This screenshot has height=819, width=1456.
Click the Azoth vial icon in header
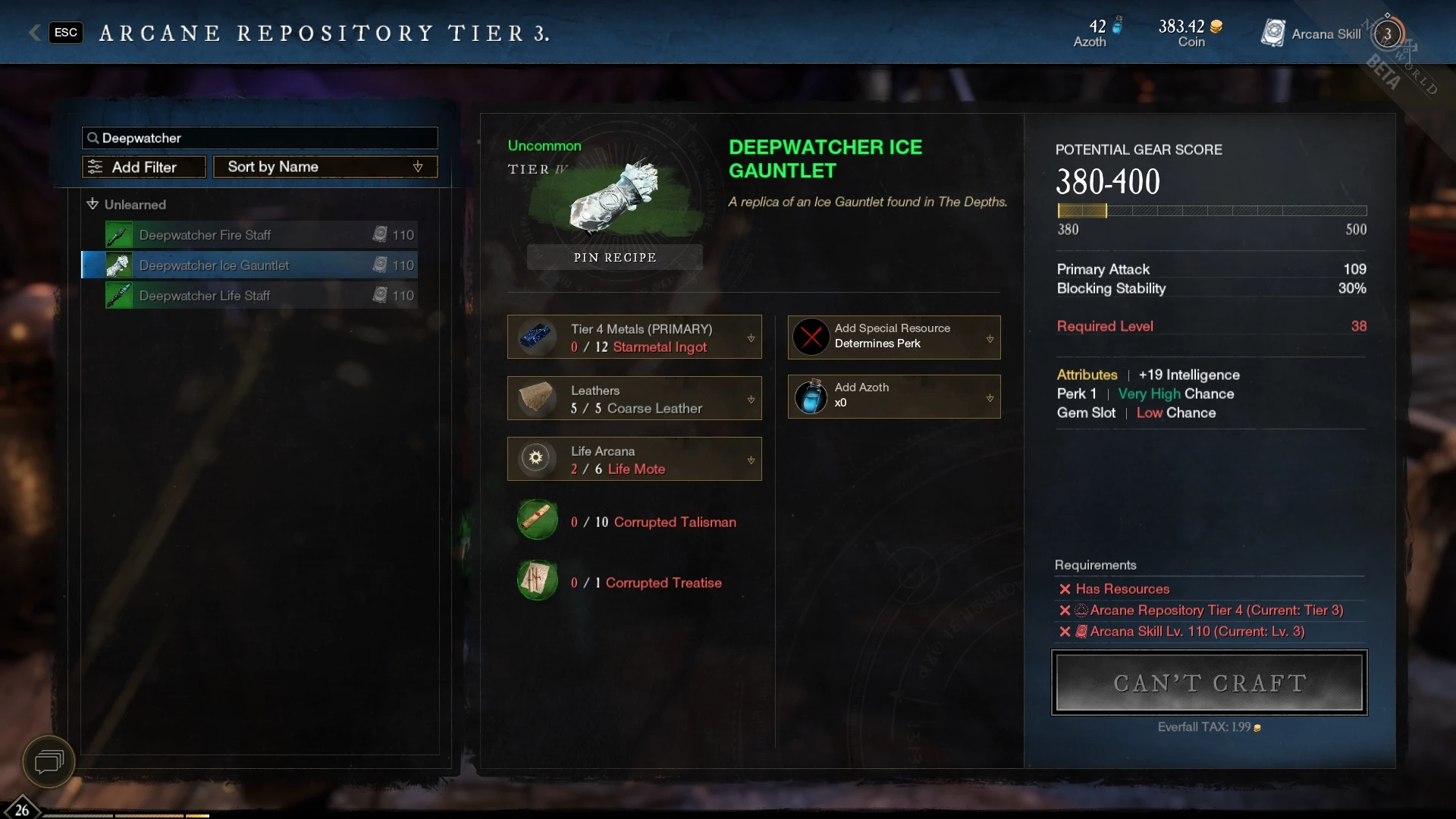1117,26
